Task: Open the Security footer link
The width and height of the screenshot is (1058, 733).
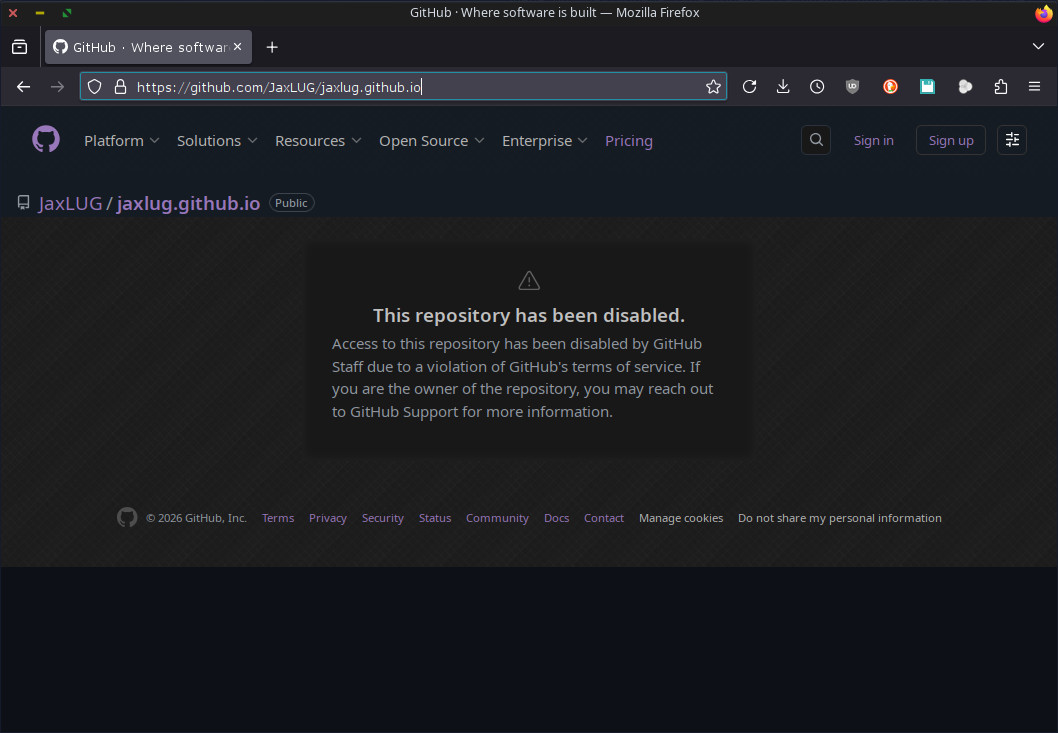Action: pos(383,518)
